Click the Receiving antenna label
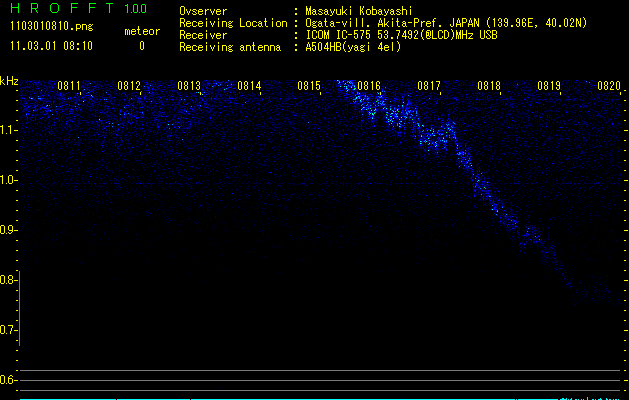The height and width of the screenshot is (400, 629). [230, 47]
